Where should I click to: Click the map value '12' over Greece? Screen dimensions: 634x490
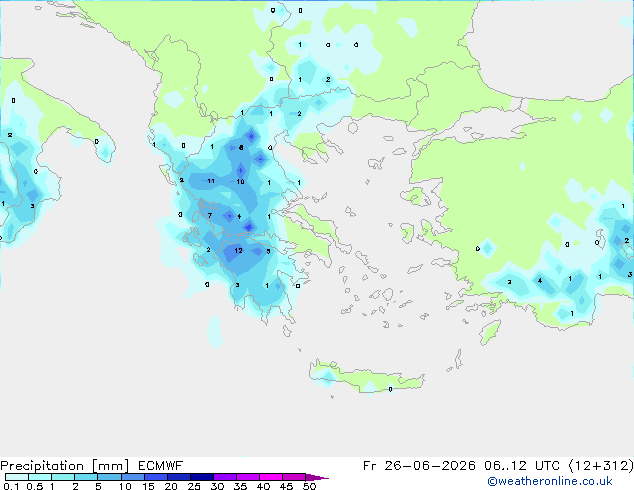239,251
